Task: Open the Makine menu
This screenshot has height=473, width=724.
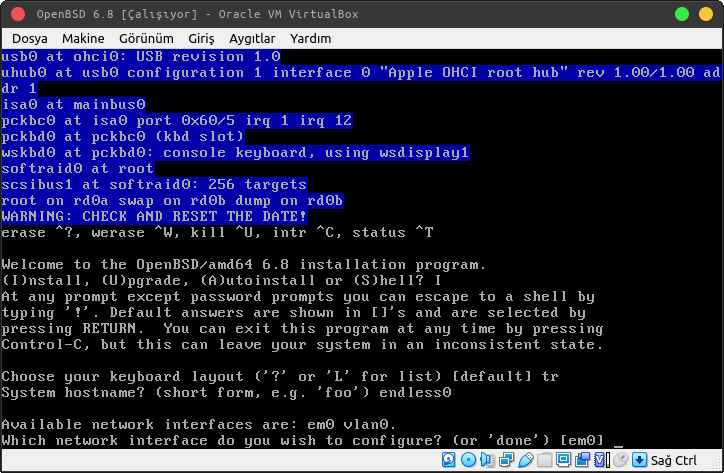Action: click(x=83, y=39)
